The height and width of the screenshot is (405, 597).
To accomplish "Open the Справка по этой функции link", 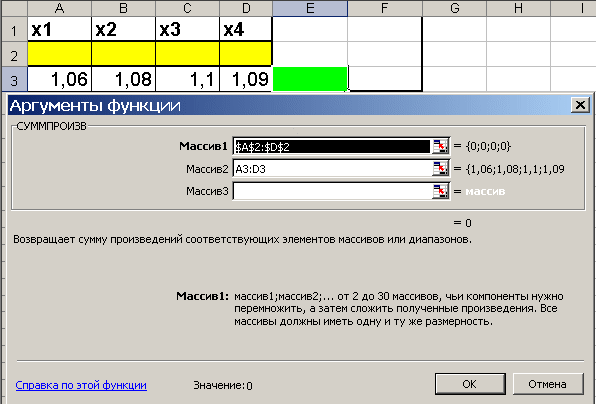I will point(81,385).
